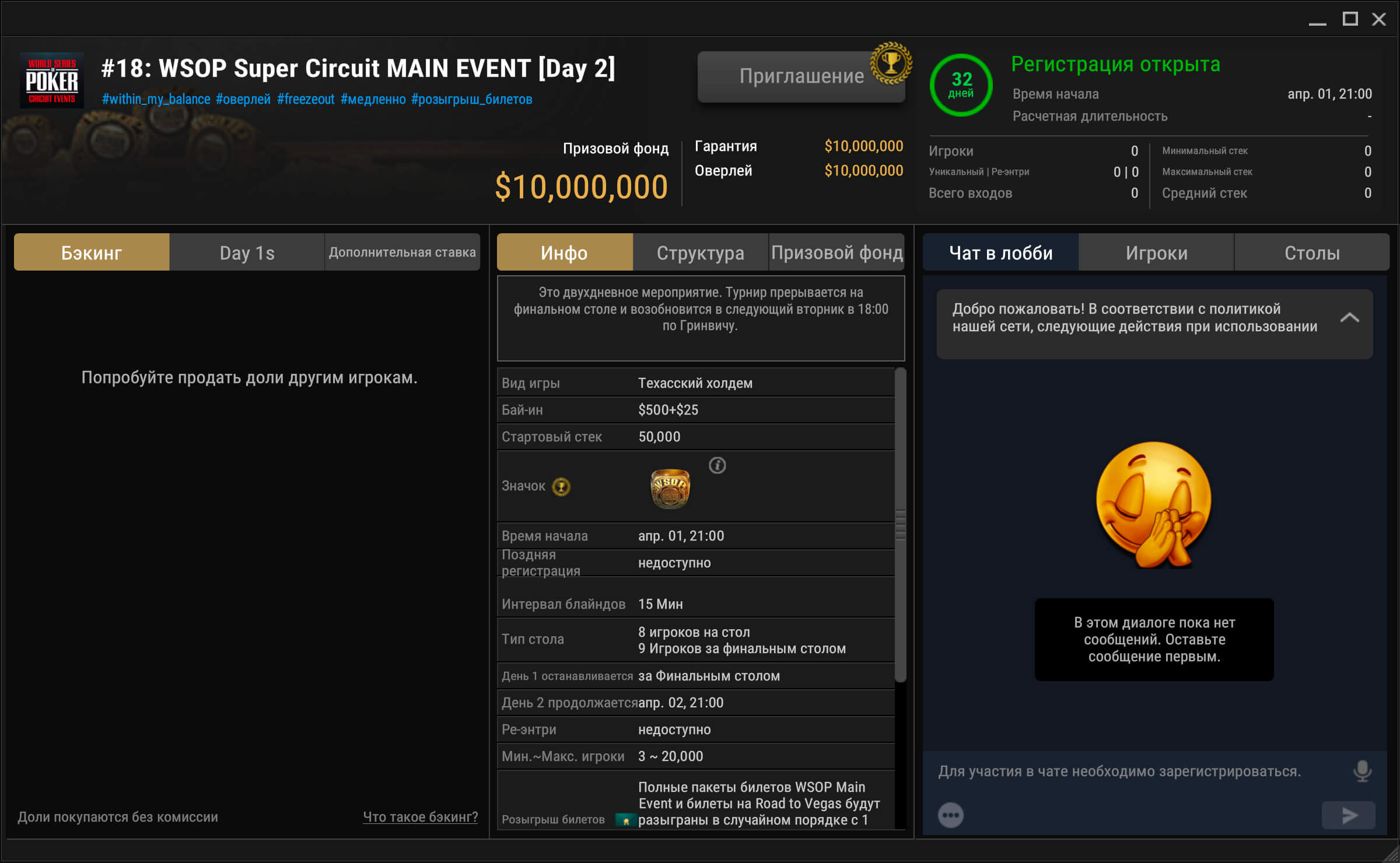Click the gold trophy badge icon
This screenshot has height=863, width=1400.
[890, 63]
